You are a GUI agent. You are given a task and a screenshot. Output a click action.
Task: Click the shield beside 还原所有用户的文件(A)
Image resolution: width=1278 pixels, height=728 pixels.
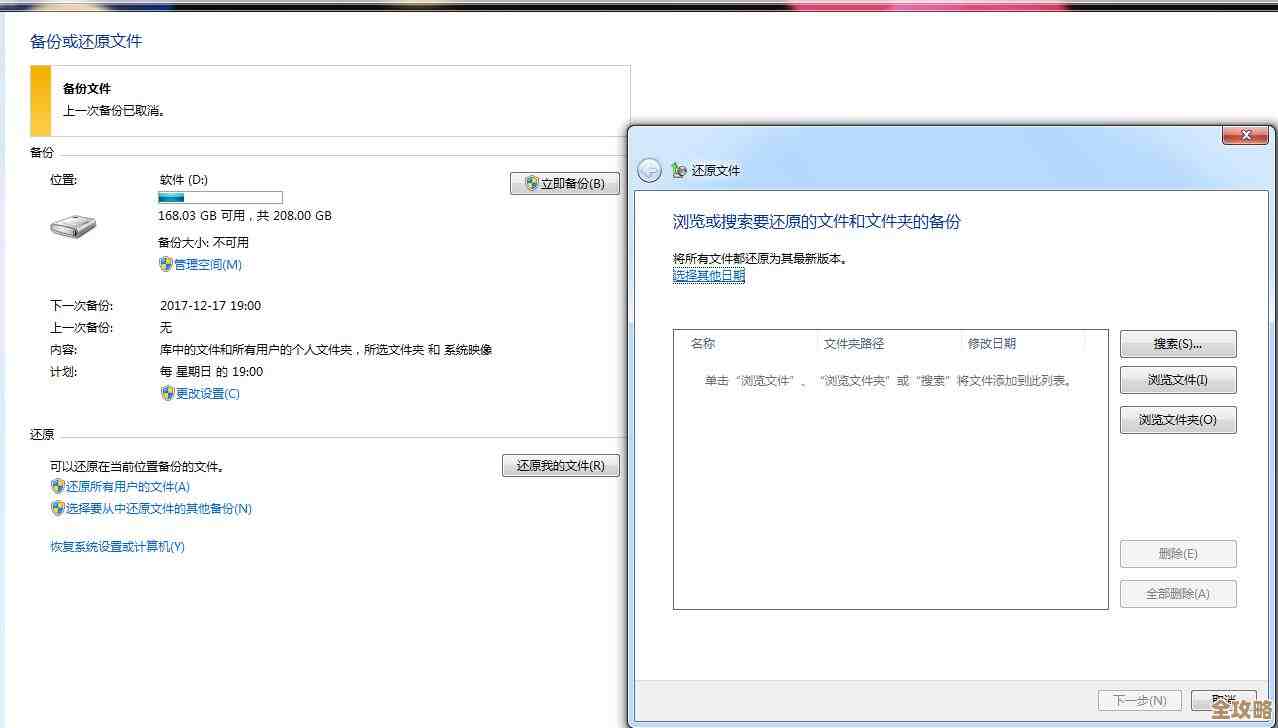[x=57, y=485]
